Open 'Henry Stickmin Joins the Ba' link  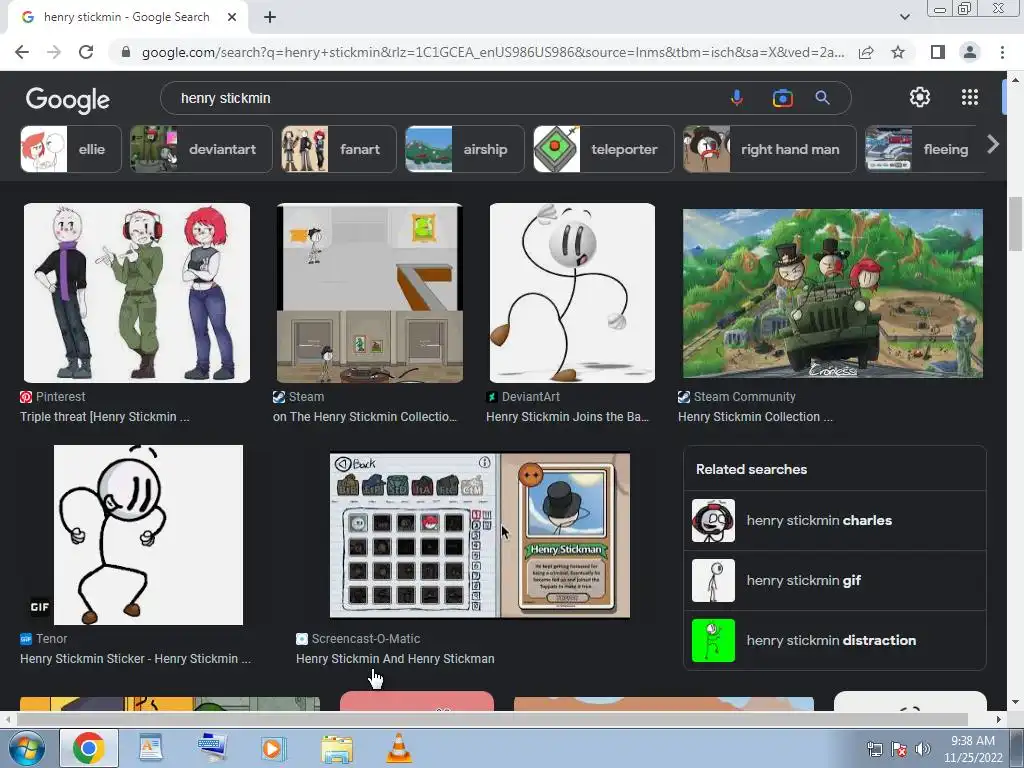click(568, 417)
